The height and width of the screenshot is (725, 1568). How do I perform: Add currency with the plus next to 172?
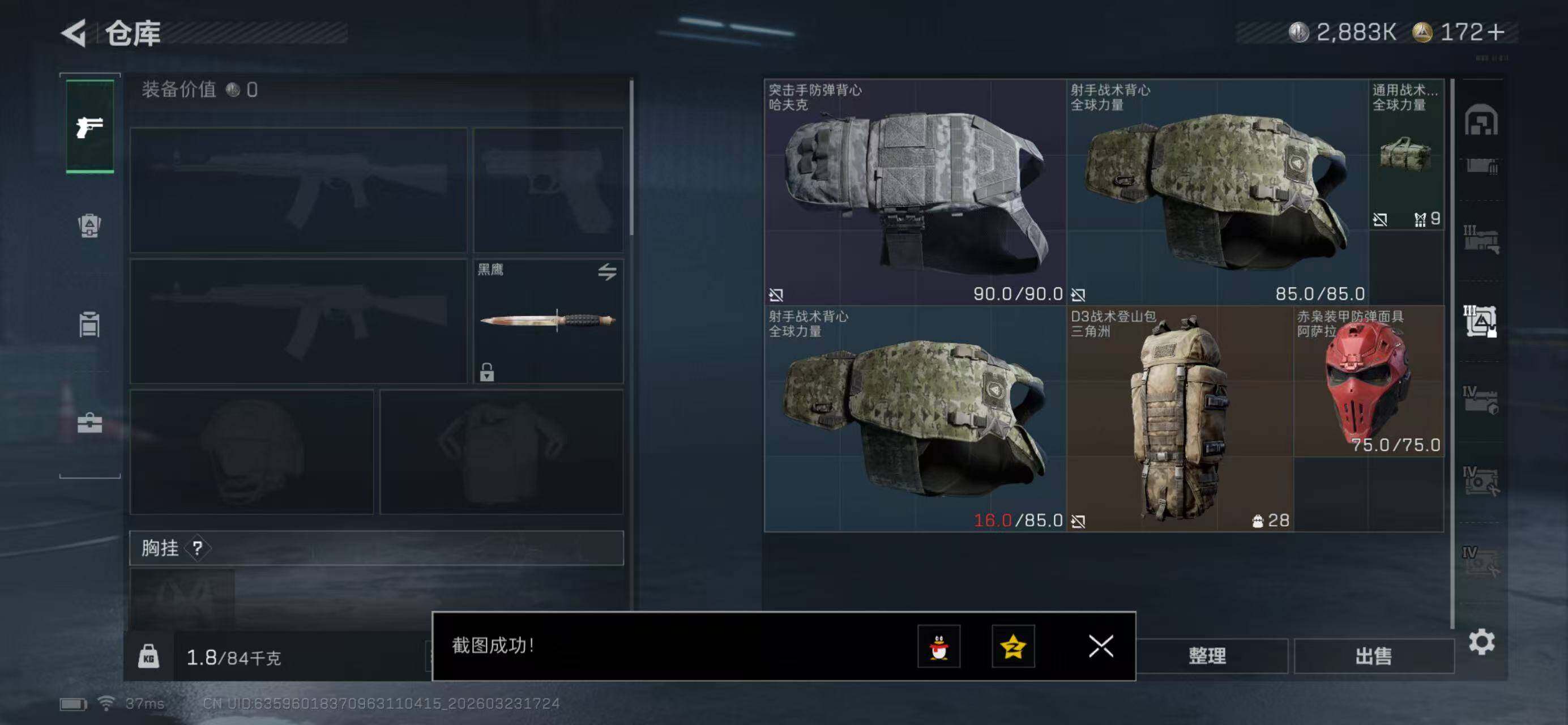point(1495,32)
